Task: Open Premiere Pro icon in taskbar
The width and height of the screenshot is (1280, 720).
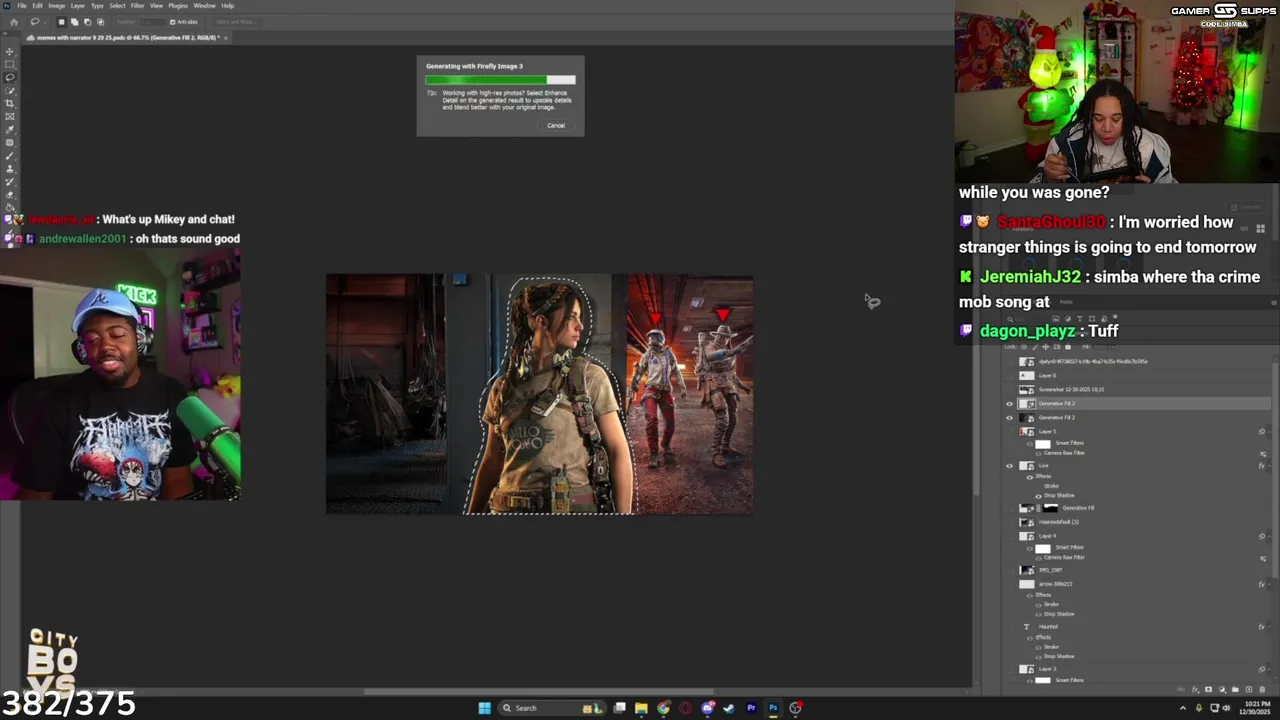Action: [751, 708]
